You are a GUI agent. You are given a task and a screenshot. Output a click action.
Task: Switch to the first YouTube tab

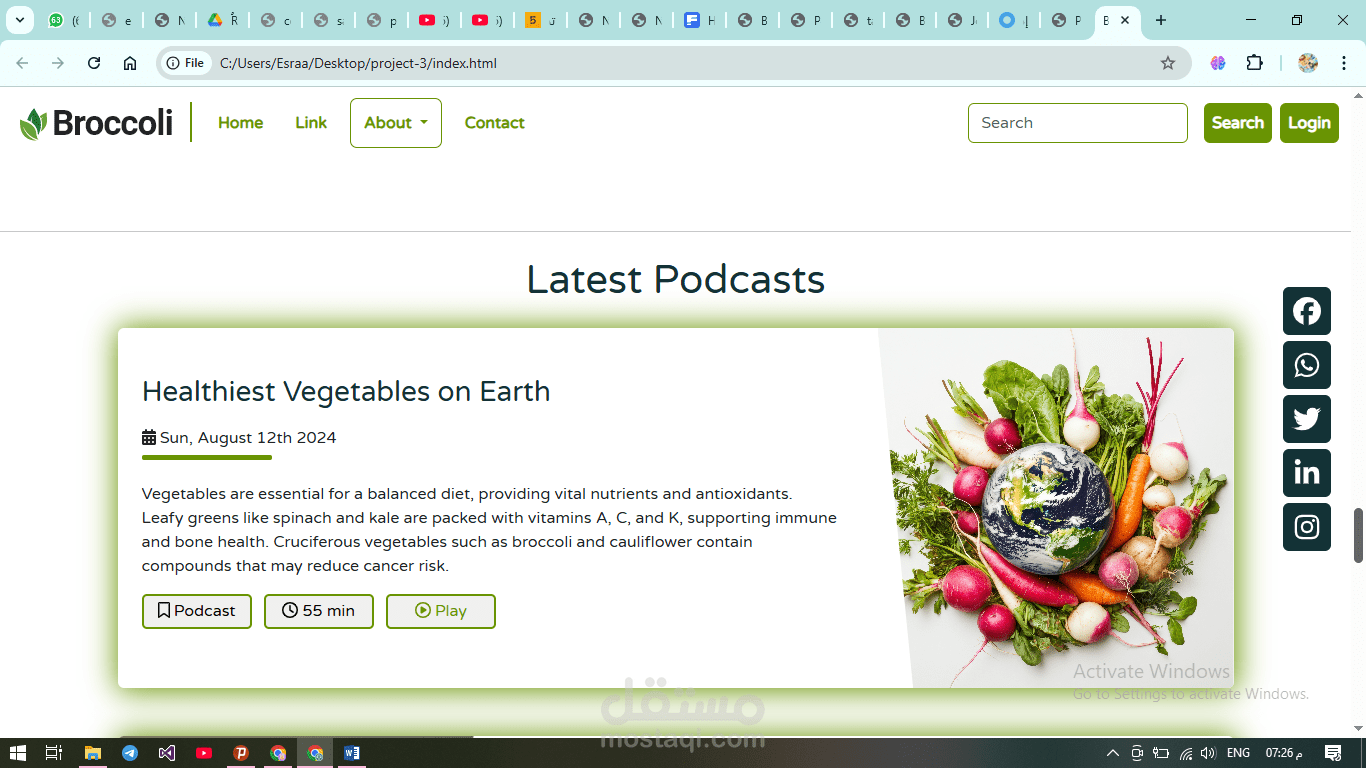[x=434, y=20]
